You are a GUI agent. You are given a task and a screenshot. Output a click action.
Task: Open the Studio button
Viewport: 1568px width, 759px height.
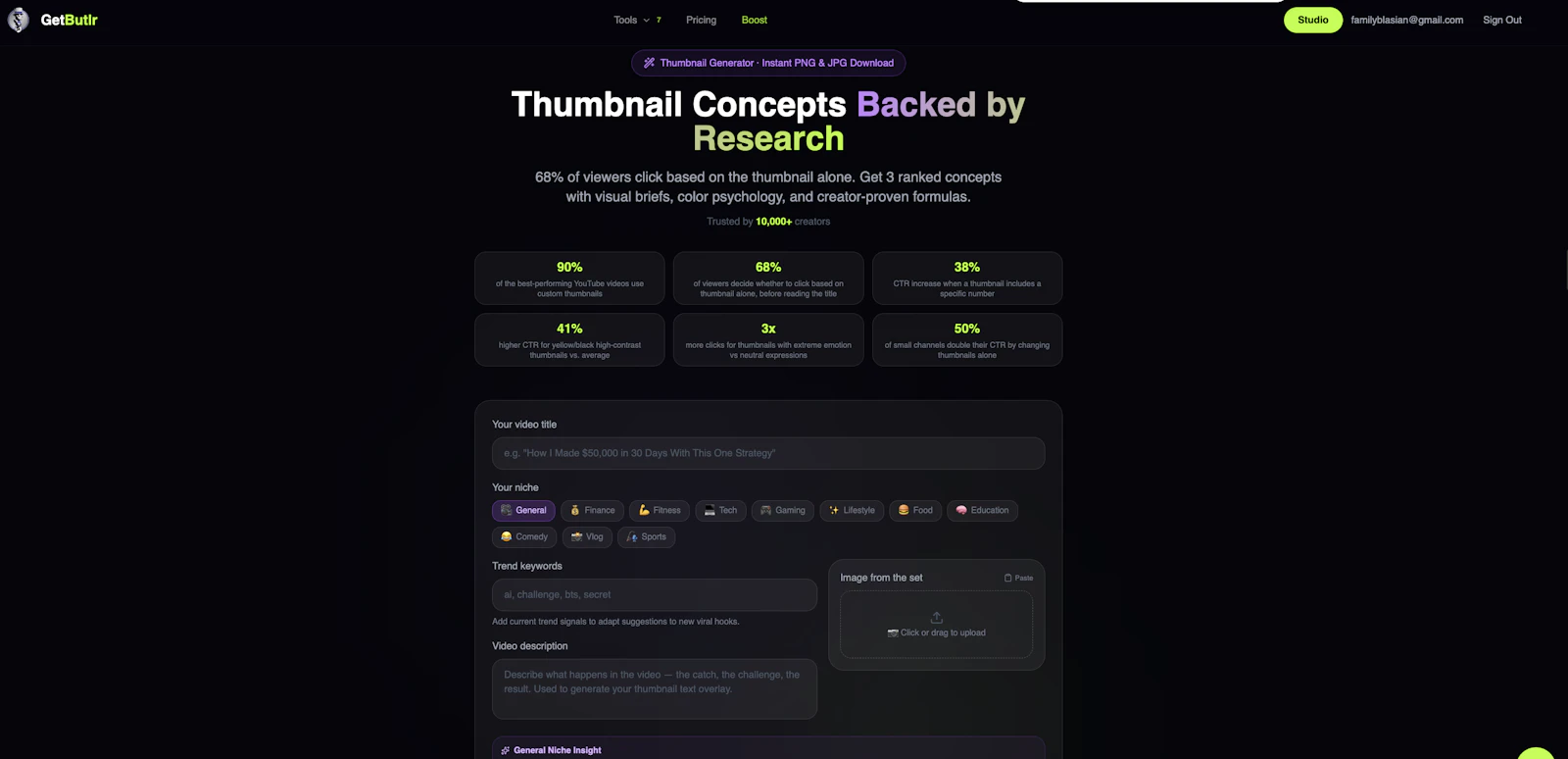coord(1313,20)
